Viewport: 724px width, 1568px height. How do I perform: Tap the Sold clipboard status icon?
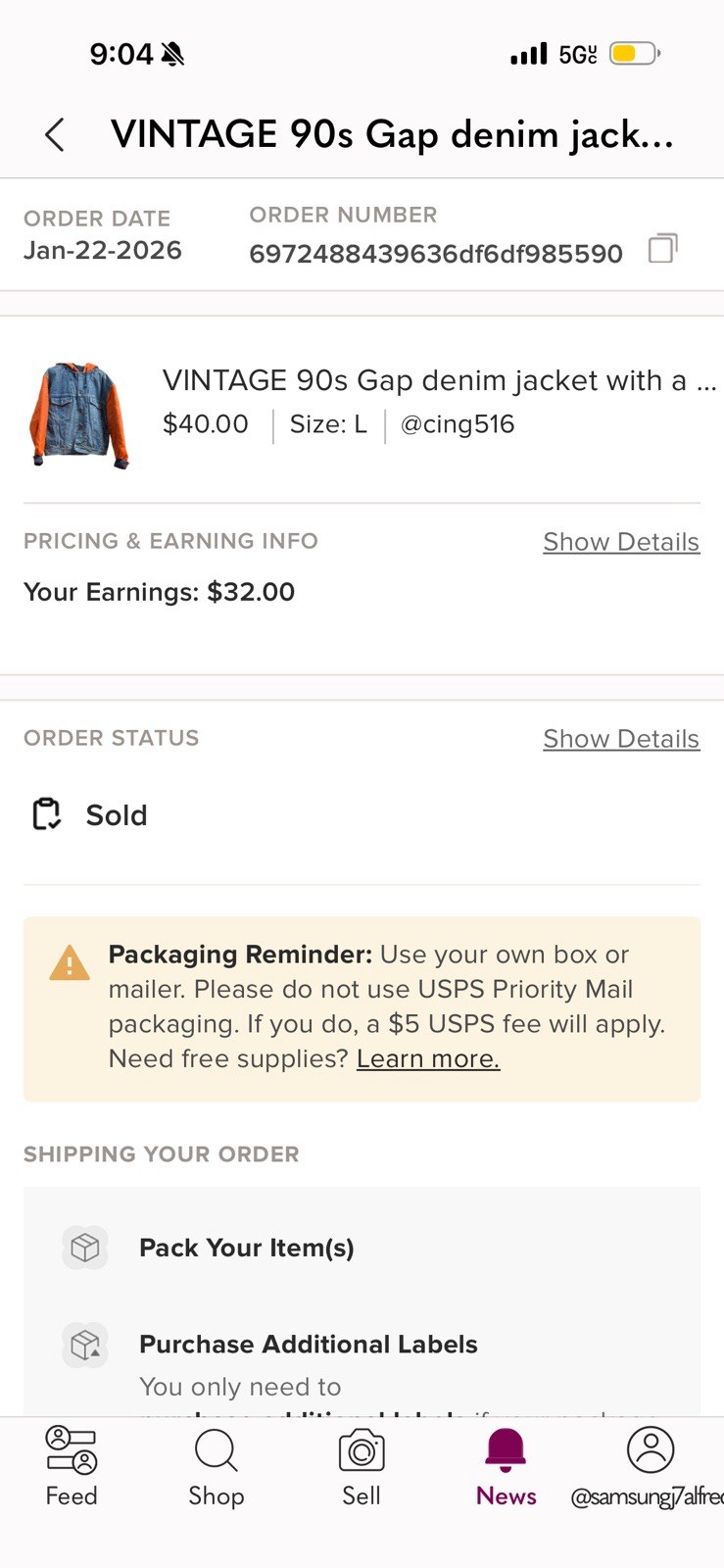(x=46, y=814)
